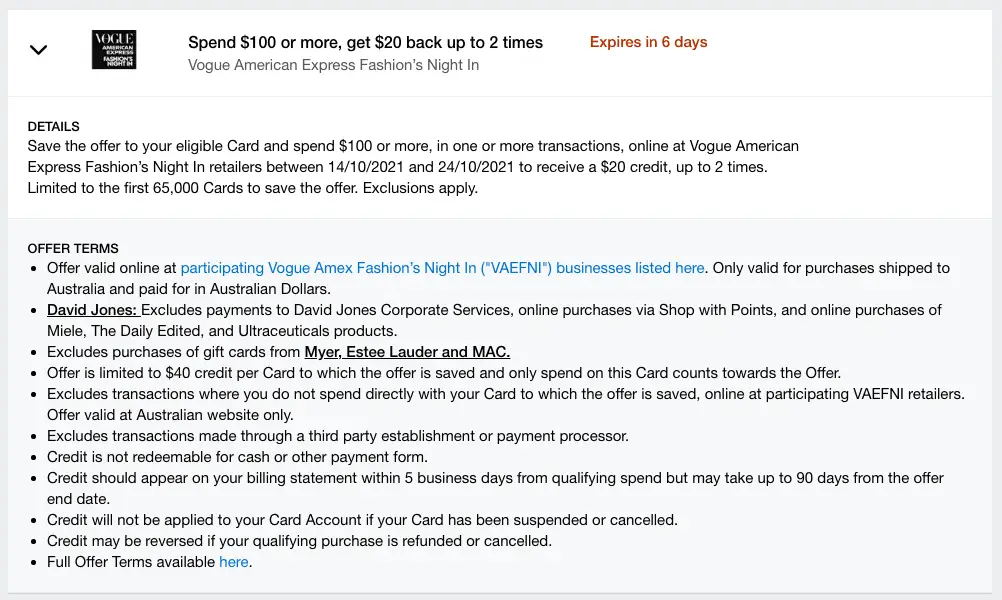
Task: Click the underlined 'David Jones:' text
Action: click(x=93, y=310)
